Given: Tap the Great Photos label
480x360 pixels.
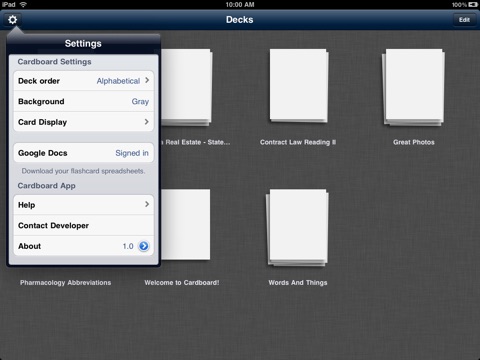Looking at the screenshot, I should 414,142.
